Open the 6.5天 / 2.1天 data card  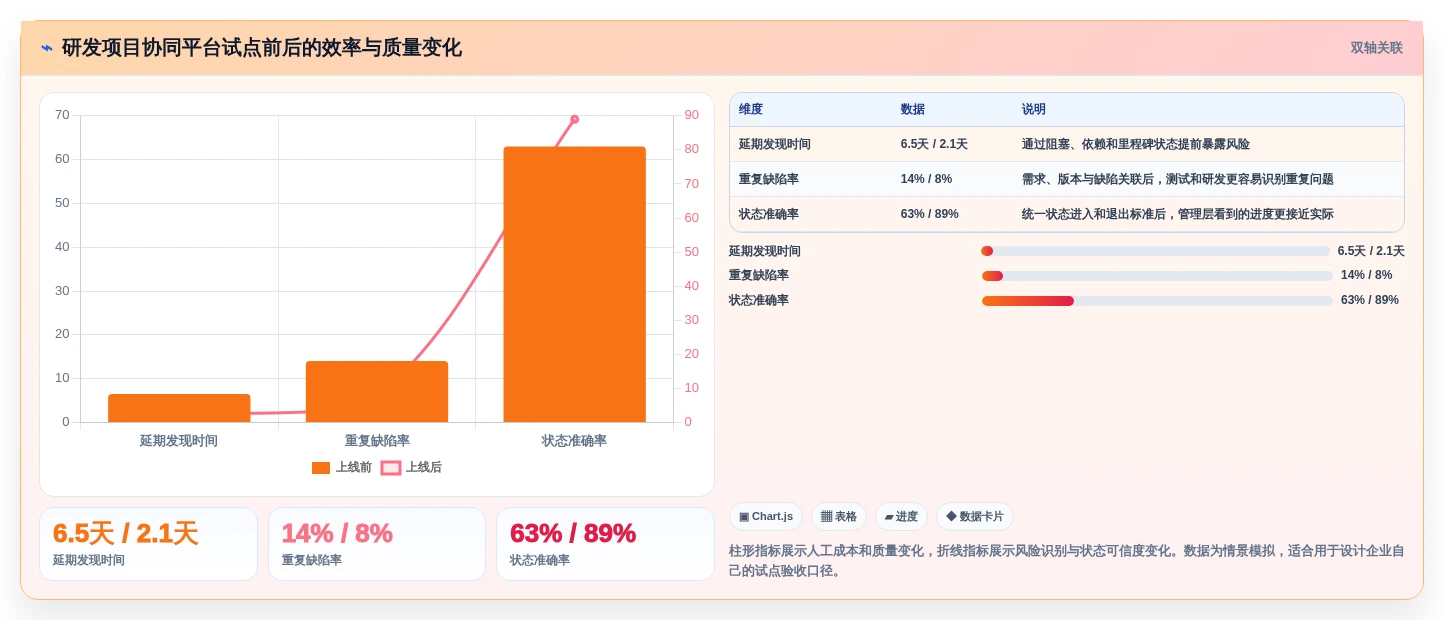pyautogui.click(x=148, y=544)
